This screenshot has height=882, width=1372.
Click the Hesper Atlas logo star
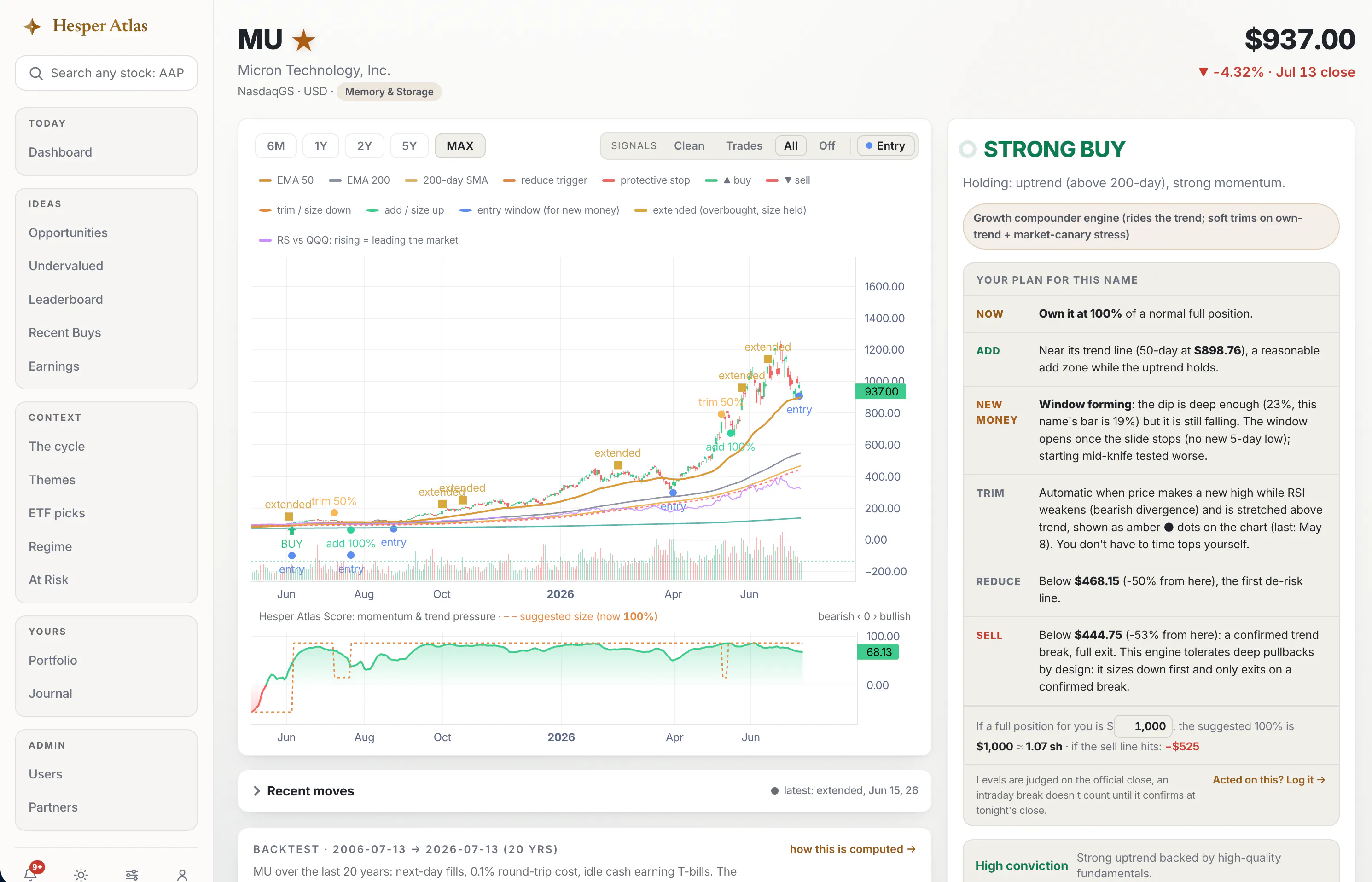[32, 26]
